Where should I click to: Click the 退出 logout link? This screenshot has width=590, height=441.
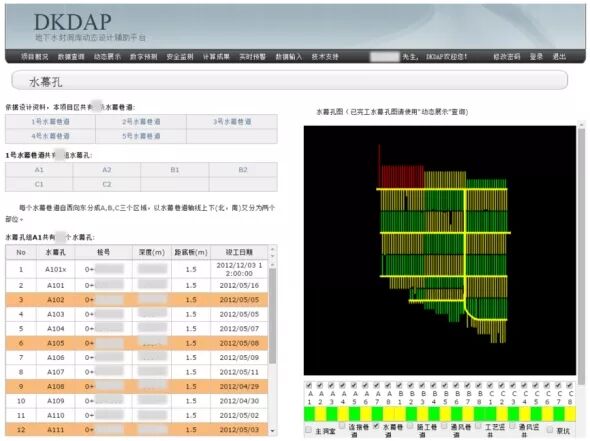point(559,57)
